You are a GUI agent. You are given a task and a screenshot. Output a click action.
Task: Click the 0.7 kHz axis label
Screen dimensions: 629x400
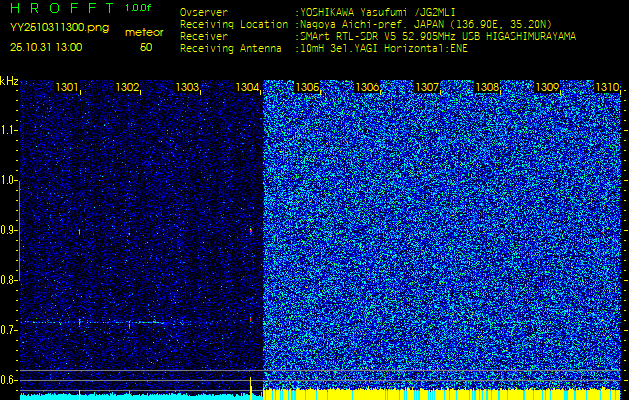click(x=9, y=329)
